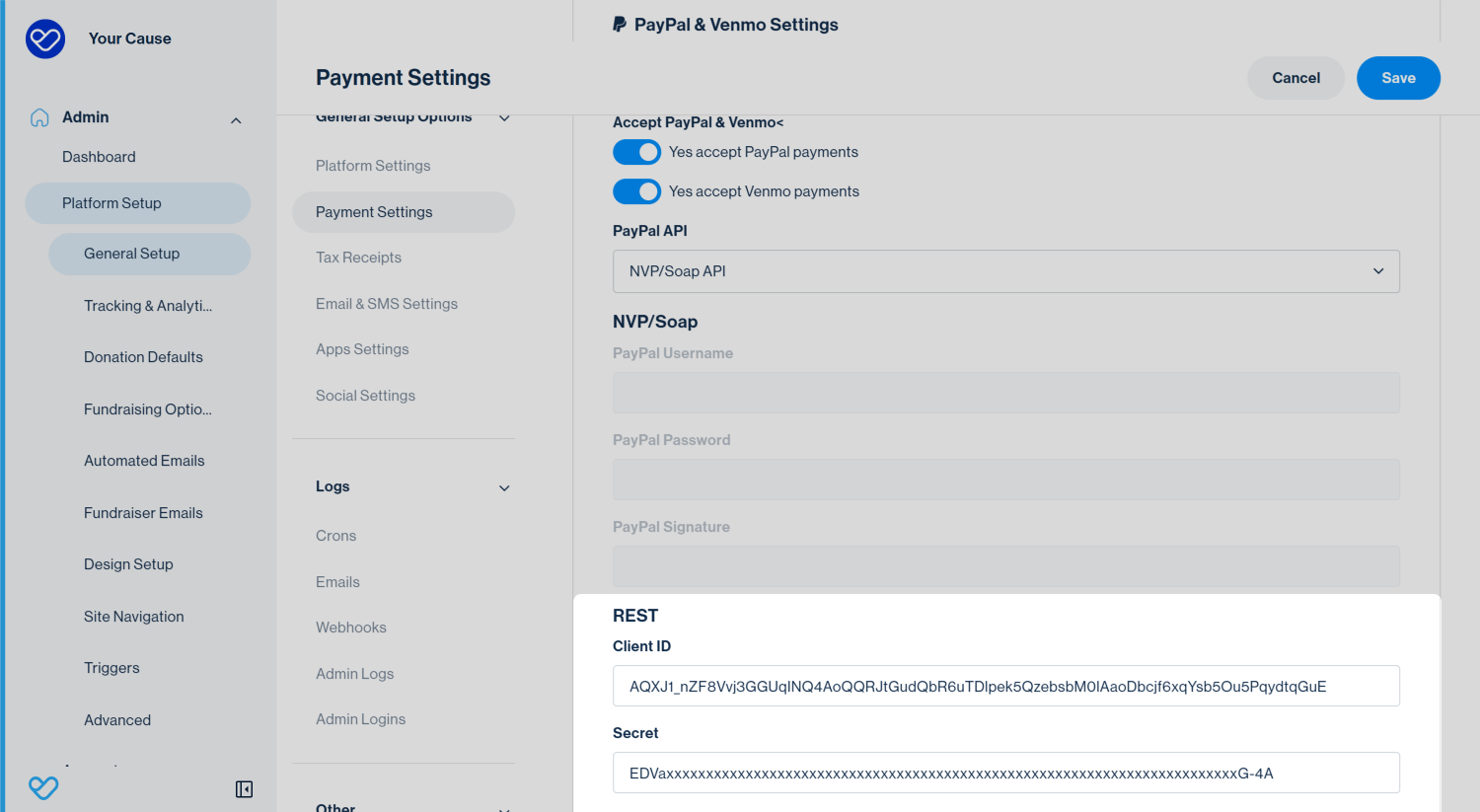The image size is (1480, 812).
Task: Open Admin Logins
Action: click(360, 719)
